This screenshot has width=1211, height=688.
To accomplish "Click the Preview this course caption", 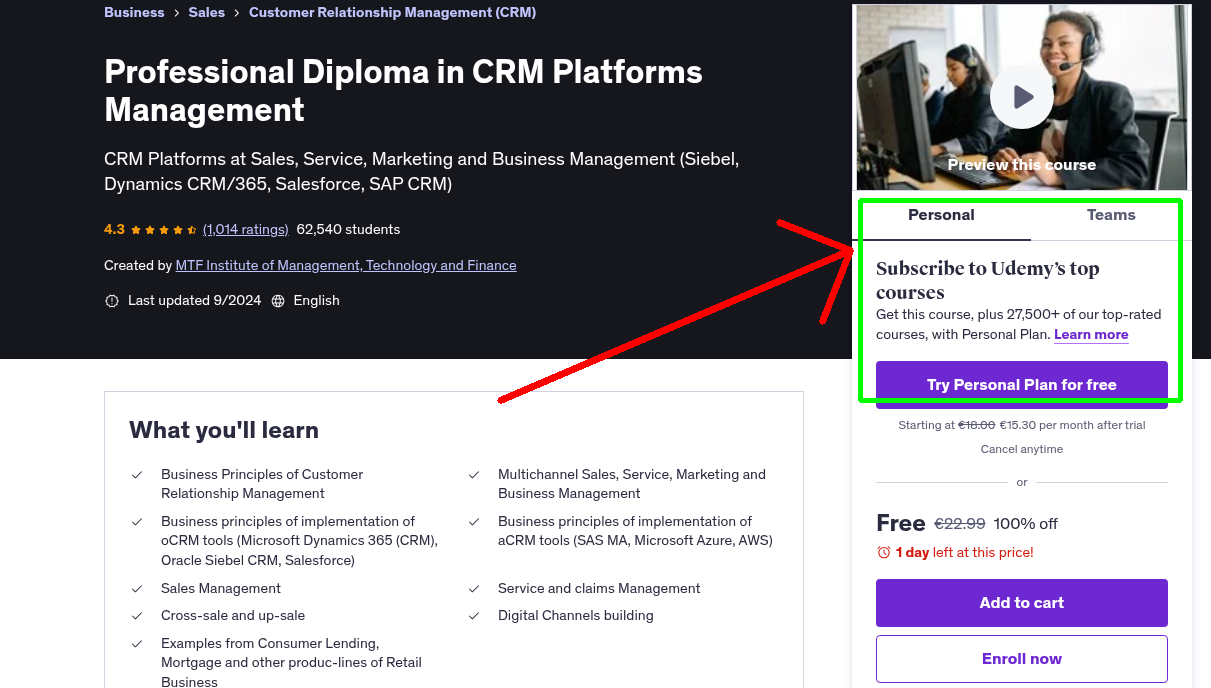I will (1022, 165).
